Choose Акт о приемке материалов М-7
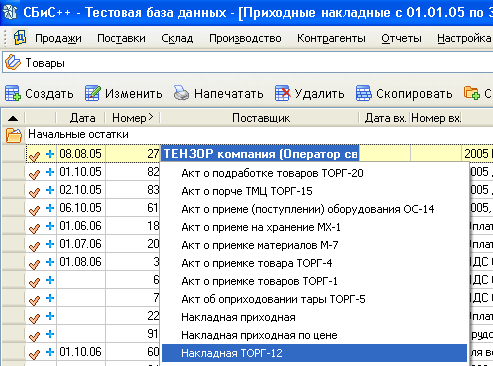 point(315,245)
